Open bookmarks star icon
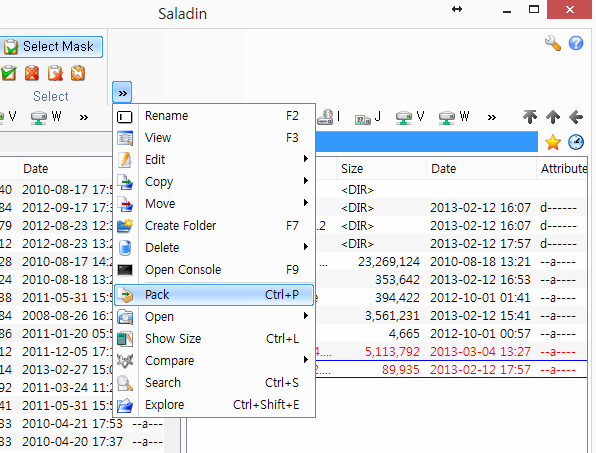596x453 pixels. tap(552, 142)
